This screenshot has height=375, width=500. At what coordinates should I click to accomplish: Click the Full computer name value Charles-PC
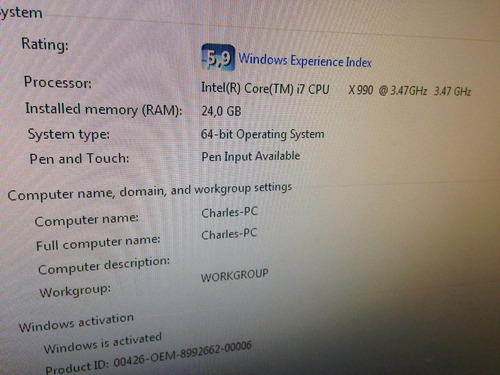pyautogui.click(x=229, y=234)
